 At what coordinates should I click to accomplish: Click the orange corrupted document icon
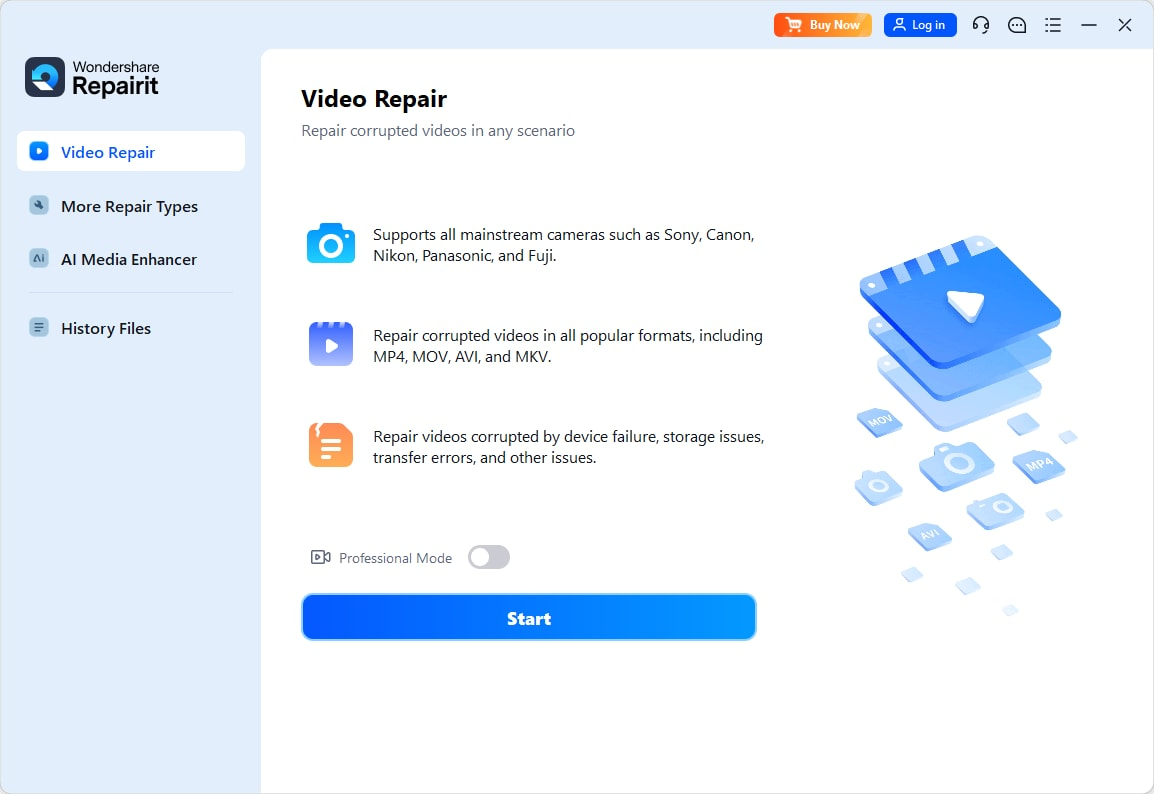coord(331,446)
